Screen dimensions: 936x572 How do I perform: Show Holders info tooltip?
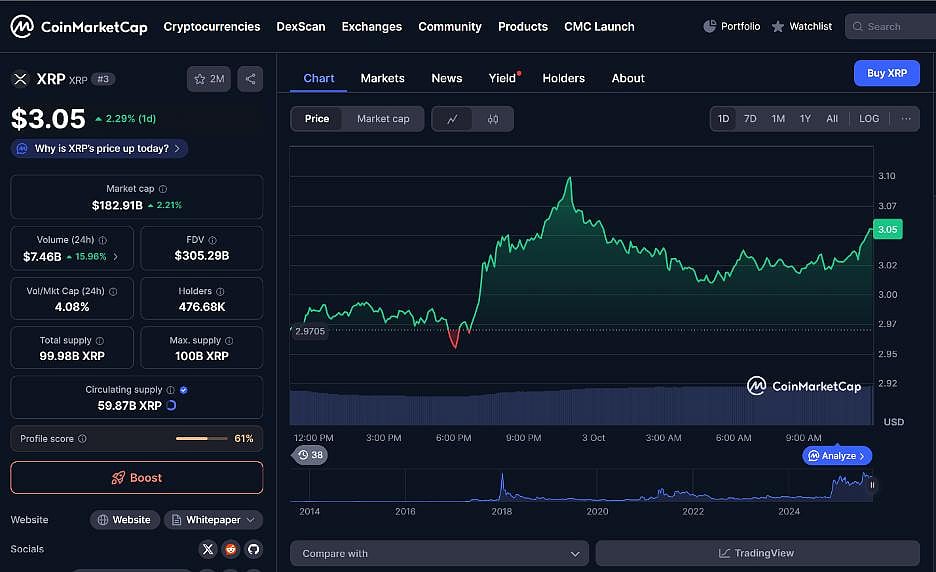coord(220,291)
